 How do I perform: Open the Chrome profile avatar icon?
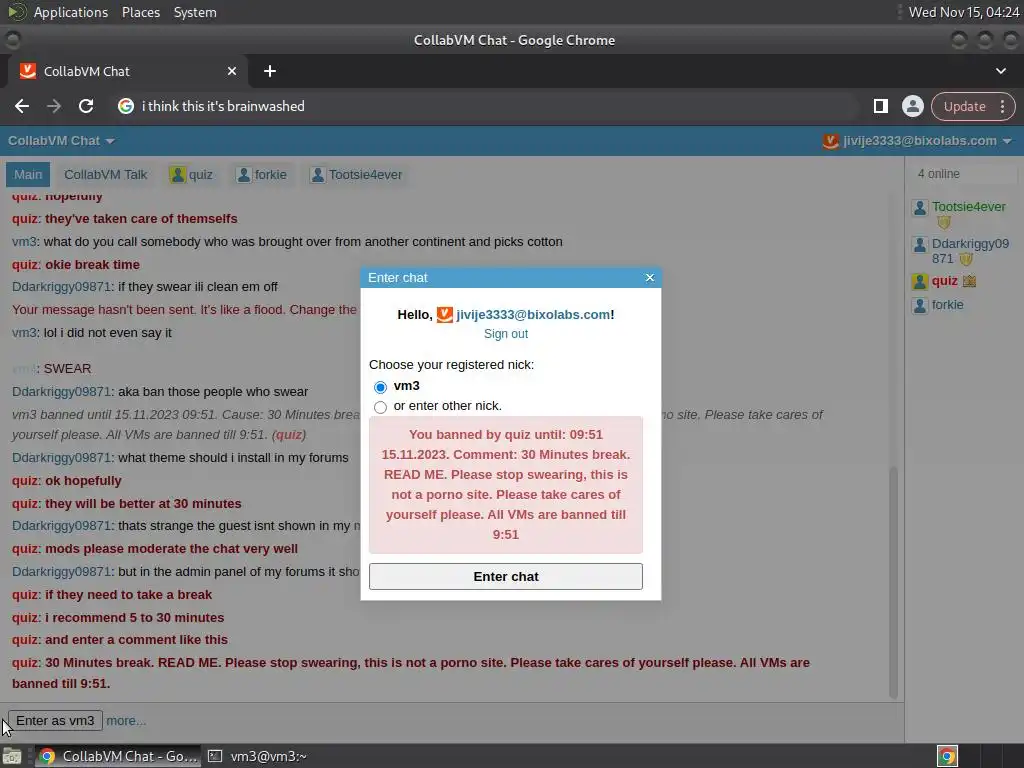coord(912,106)
